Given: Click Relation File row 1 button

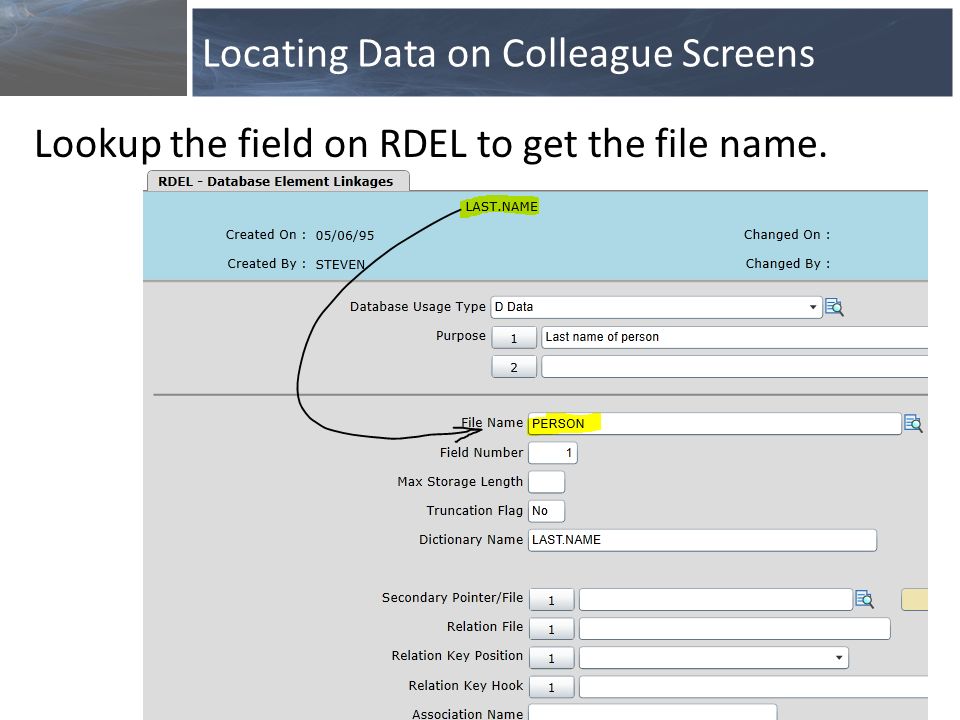Looking at the screenshot, I should [x=552, y=629].
